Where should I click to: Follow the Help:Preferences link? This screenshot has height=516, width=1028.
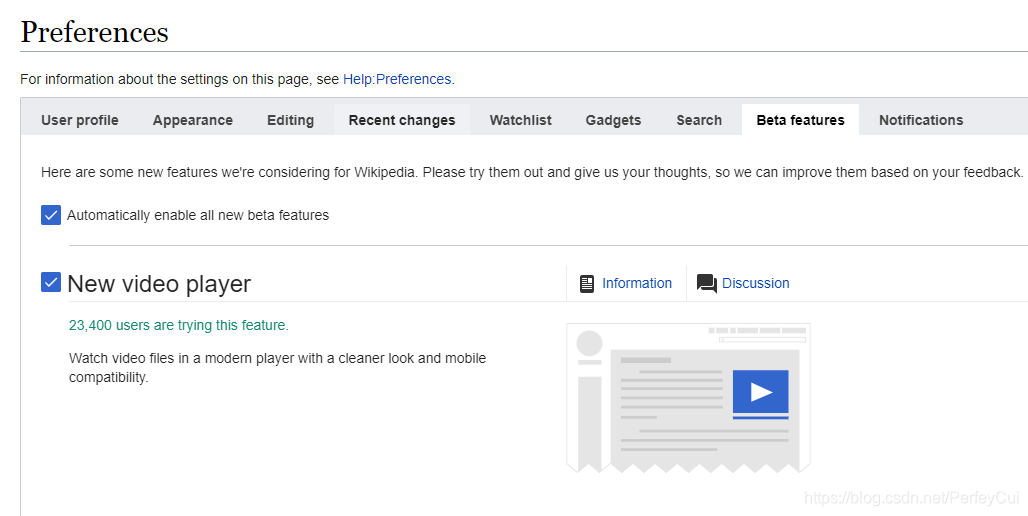click(x=397, y=79)
